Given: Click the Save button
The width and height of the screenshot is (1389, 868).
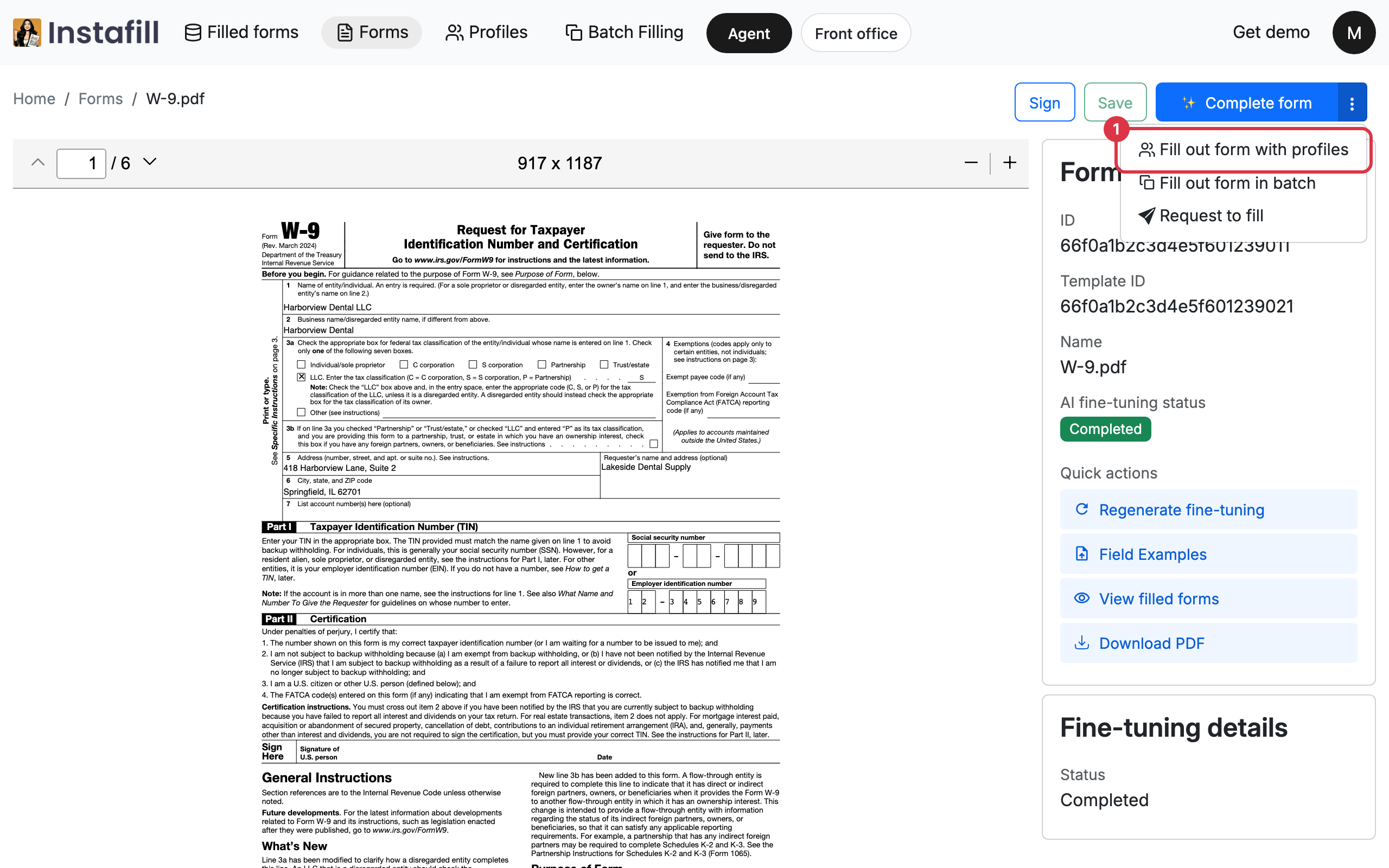Looking at the screenshot, I should tap(1114, 102).
